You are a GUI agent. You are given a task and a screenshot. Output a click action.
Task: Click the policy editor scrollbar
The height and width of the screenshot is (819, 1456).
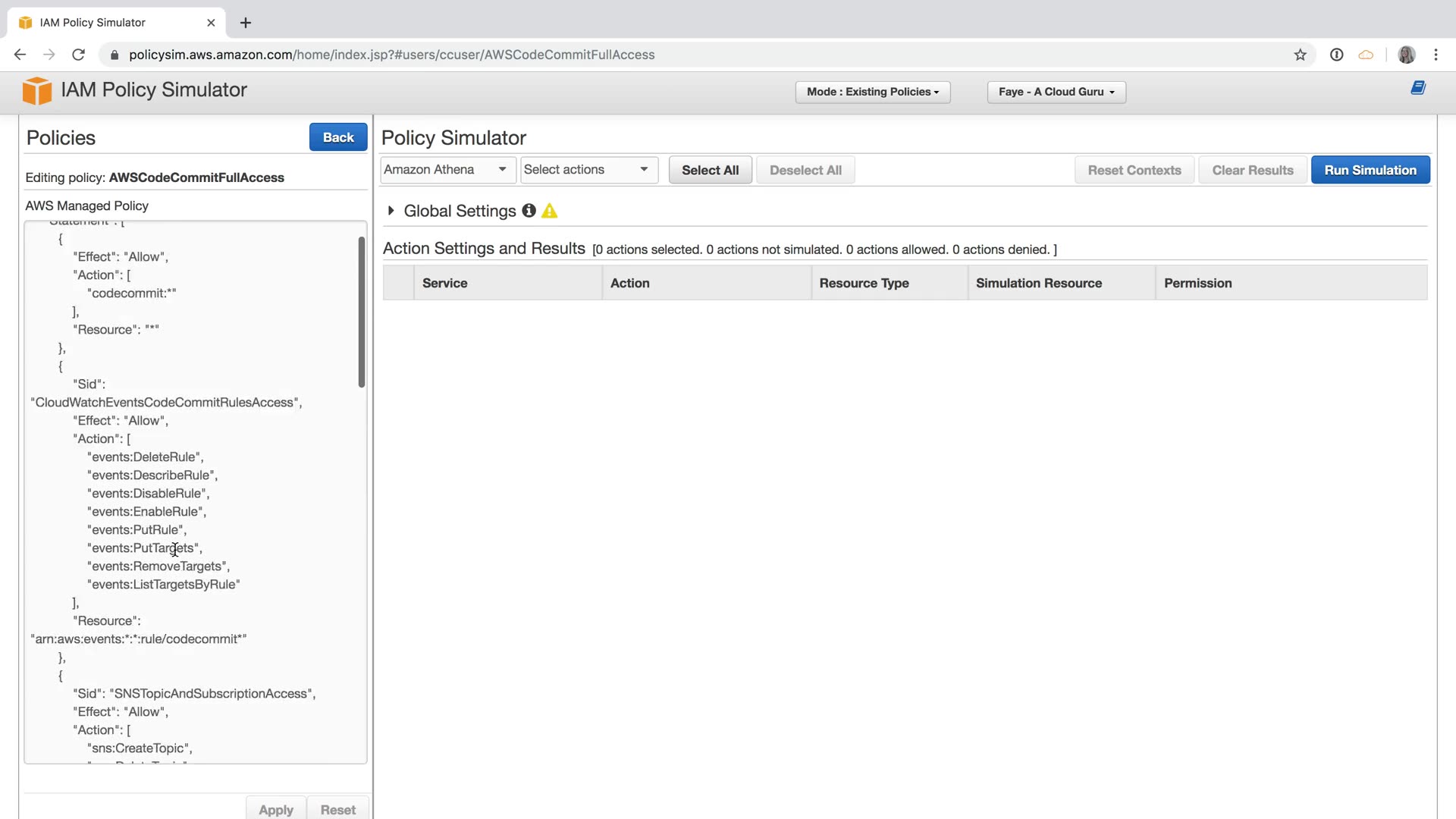pos(362,311)
